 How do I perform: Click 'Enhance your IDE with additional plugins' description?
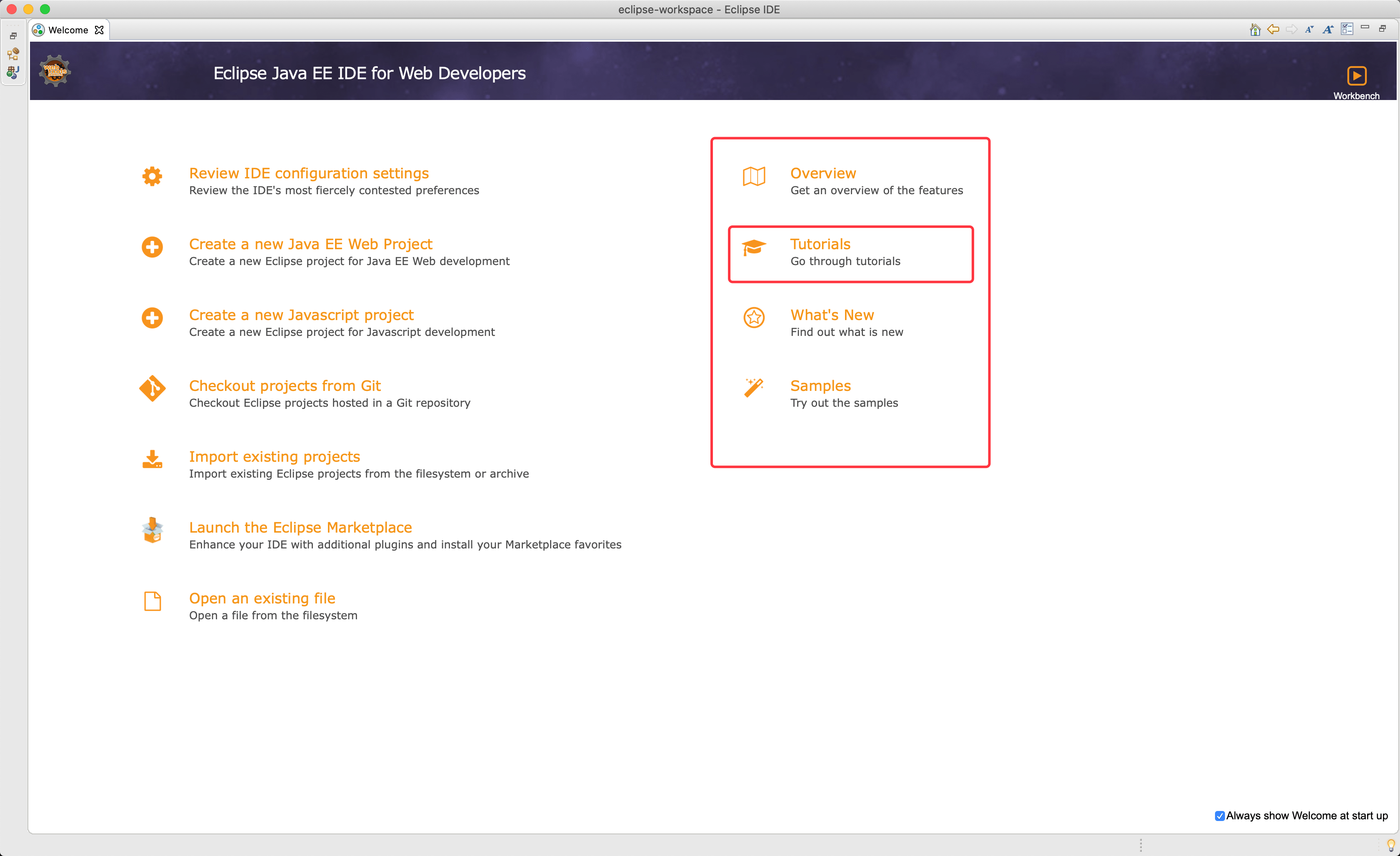pos(405,545)
